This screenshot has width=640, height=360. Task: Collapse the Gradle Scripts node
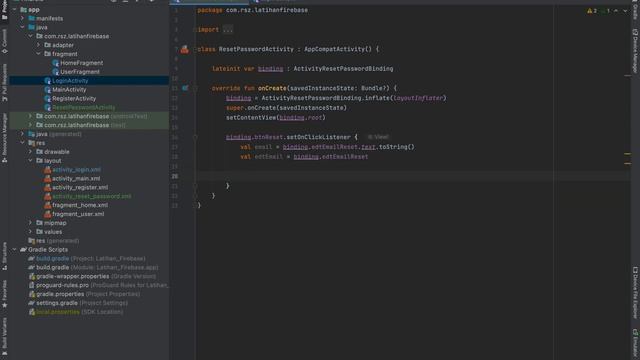[x=15, y=249]
